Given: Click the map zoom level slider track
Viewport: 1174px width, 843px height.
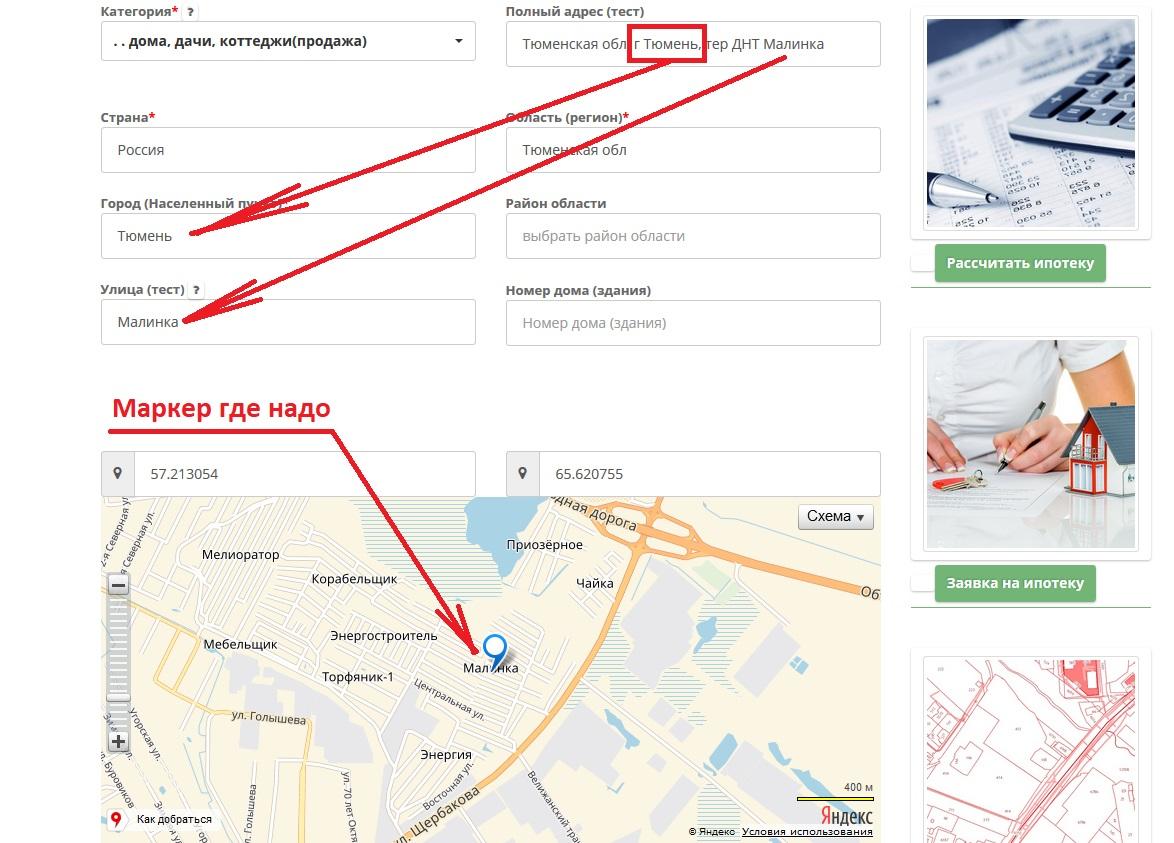Looking at the screenshot, I should (118, 663).
